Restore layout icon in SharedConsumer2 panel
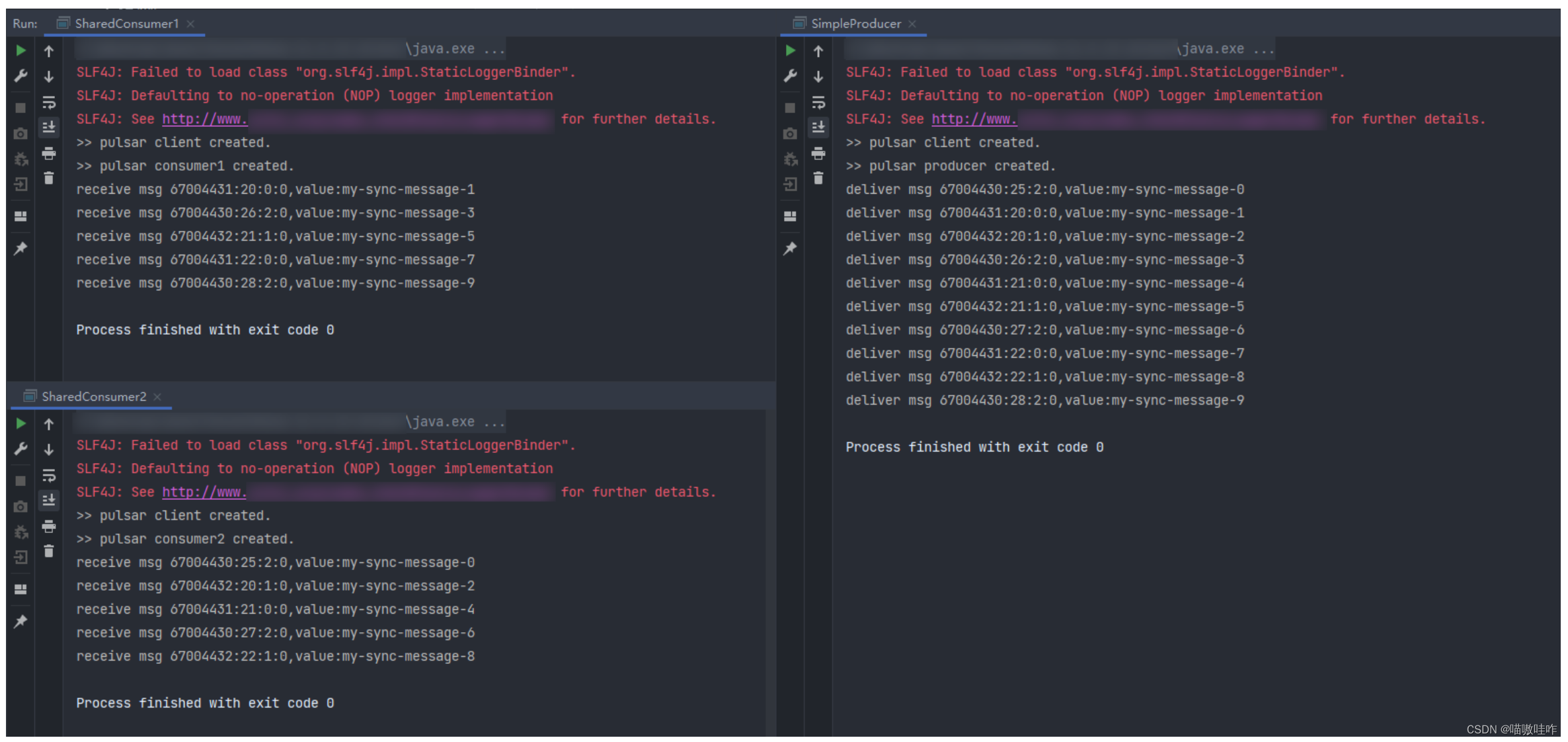The width and height of the screenshot is (1568, 742). click(20, 589)
